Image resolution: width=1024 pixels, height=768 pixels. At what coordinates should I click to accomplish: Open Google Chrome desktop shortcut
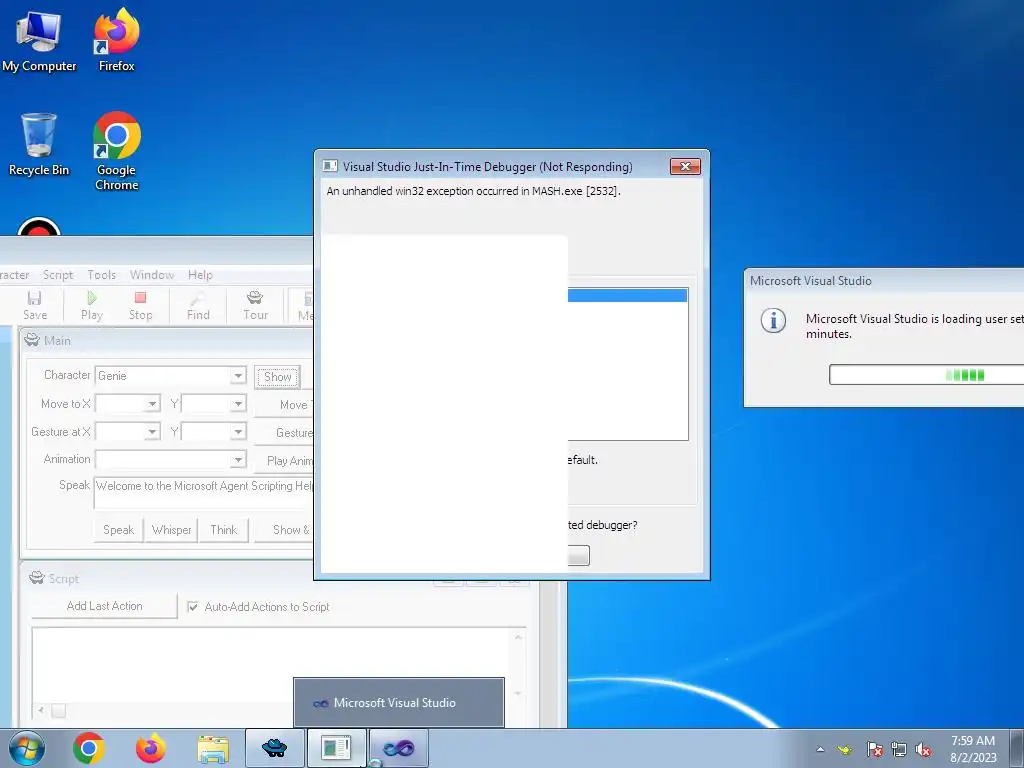[x=117, y=151]
